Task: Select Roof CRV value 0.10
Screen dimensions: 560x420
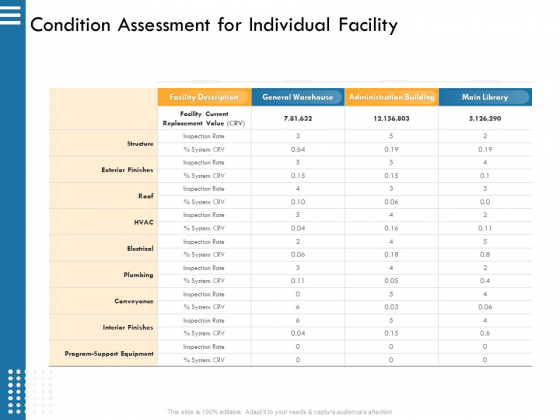Action: pyautogui.click(x=298, y=202)
